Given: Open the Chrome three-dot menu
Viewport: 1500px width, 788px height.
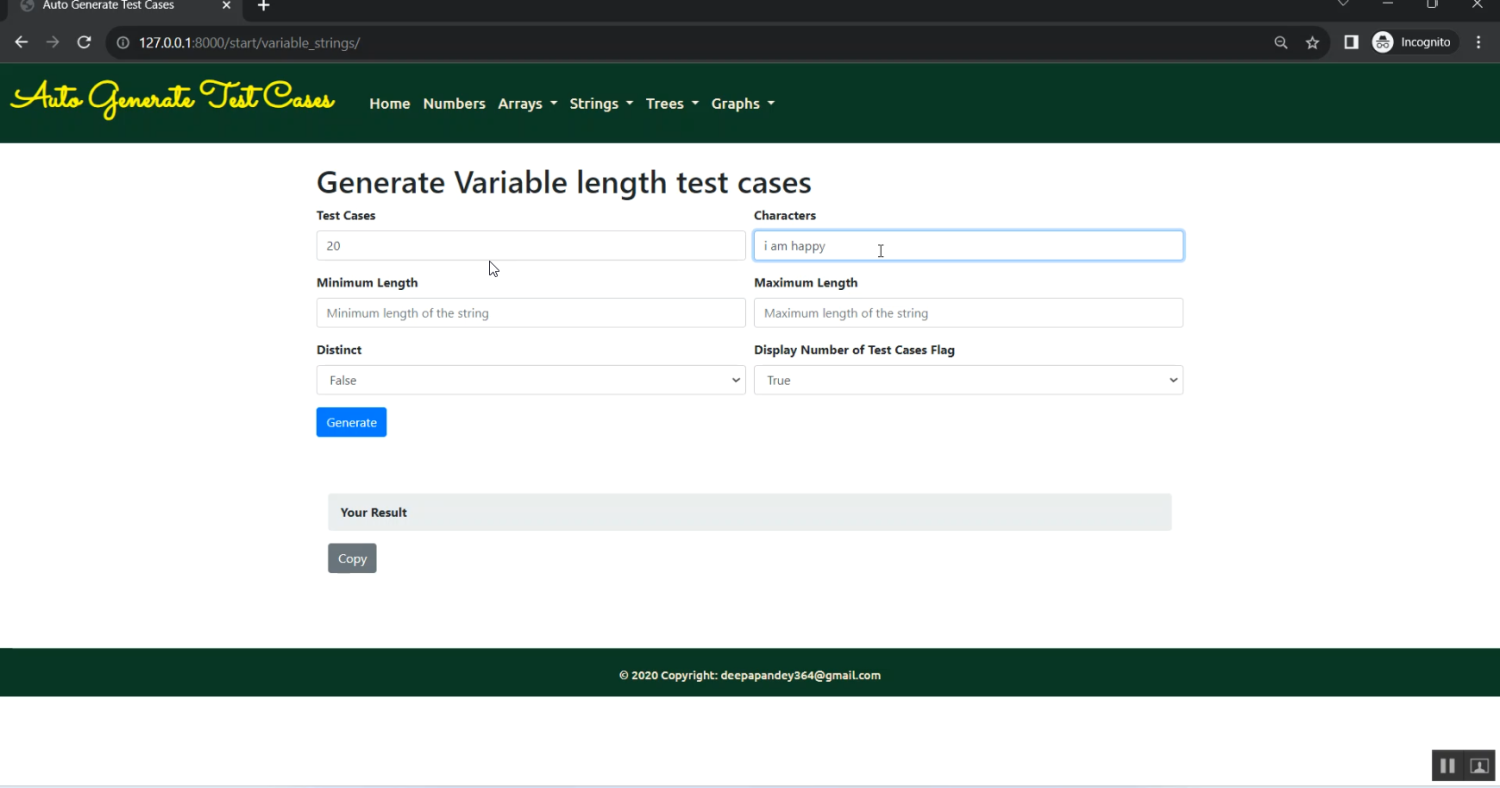Looking at the screenshot, I should click(x=1479, y=42).
